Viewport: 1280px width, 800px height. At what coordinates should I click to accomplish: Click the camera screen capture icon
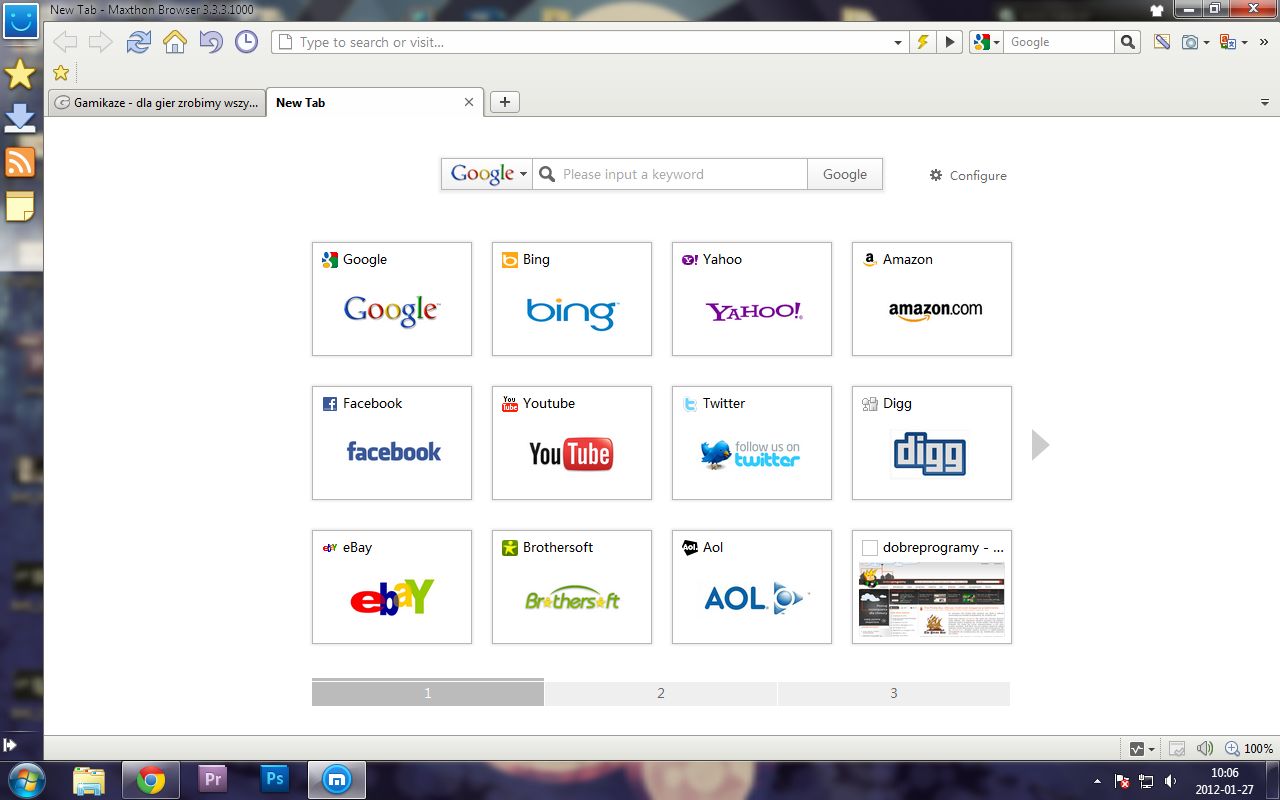pos(1190,42)
